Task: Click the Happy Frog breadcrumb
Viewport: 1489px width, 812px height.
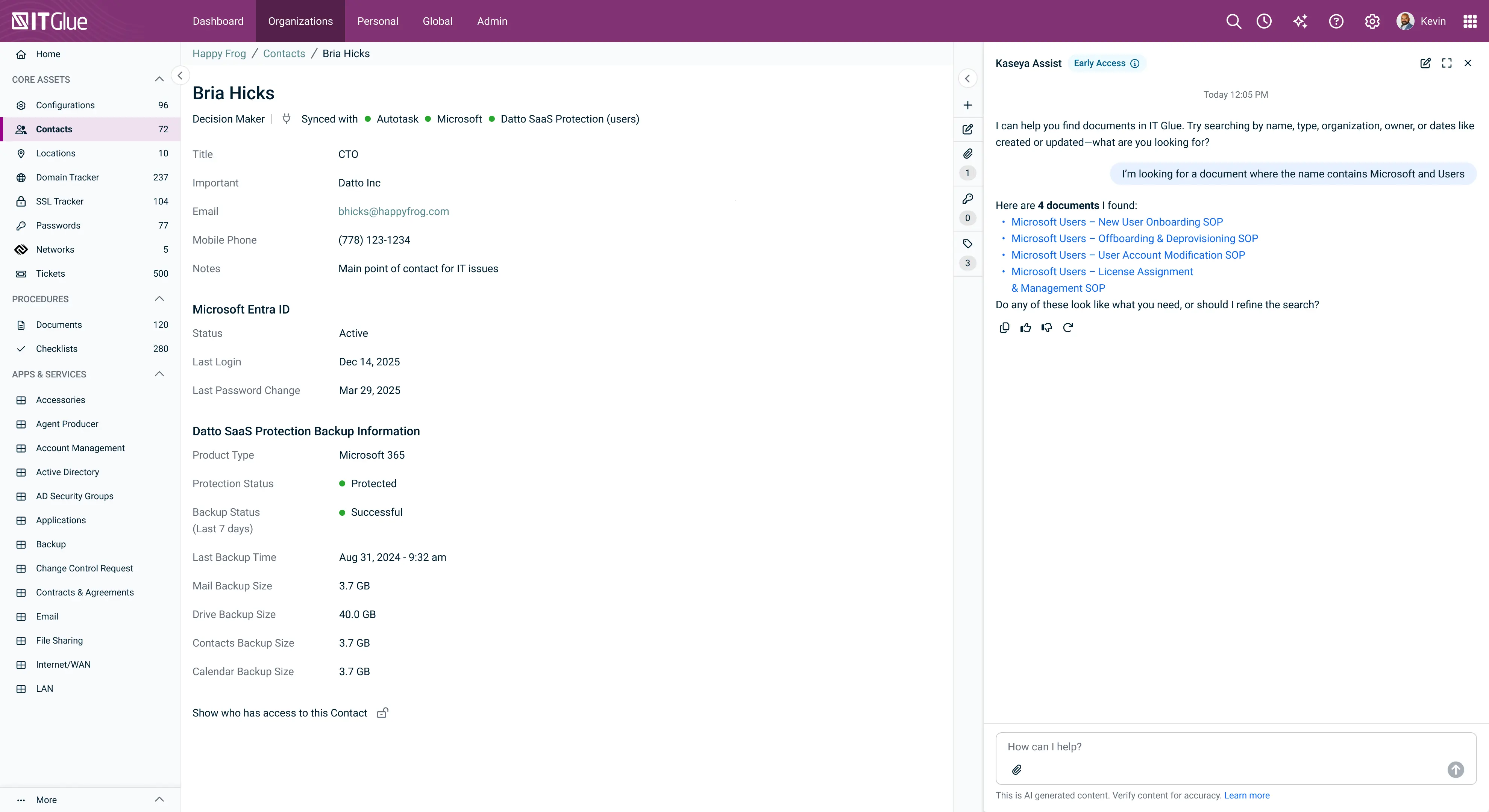Action: point(219,54)
